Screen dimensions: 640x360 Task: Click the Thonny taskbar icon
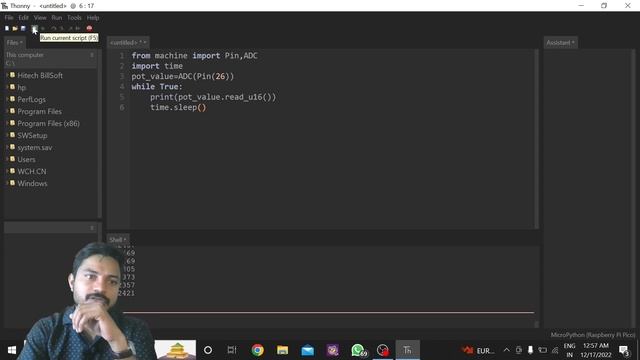point(407,350)
